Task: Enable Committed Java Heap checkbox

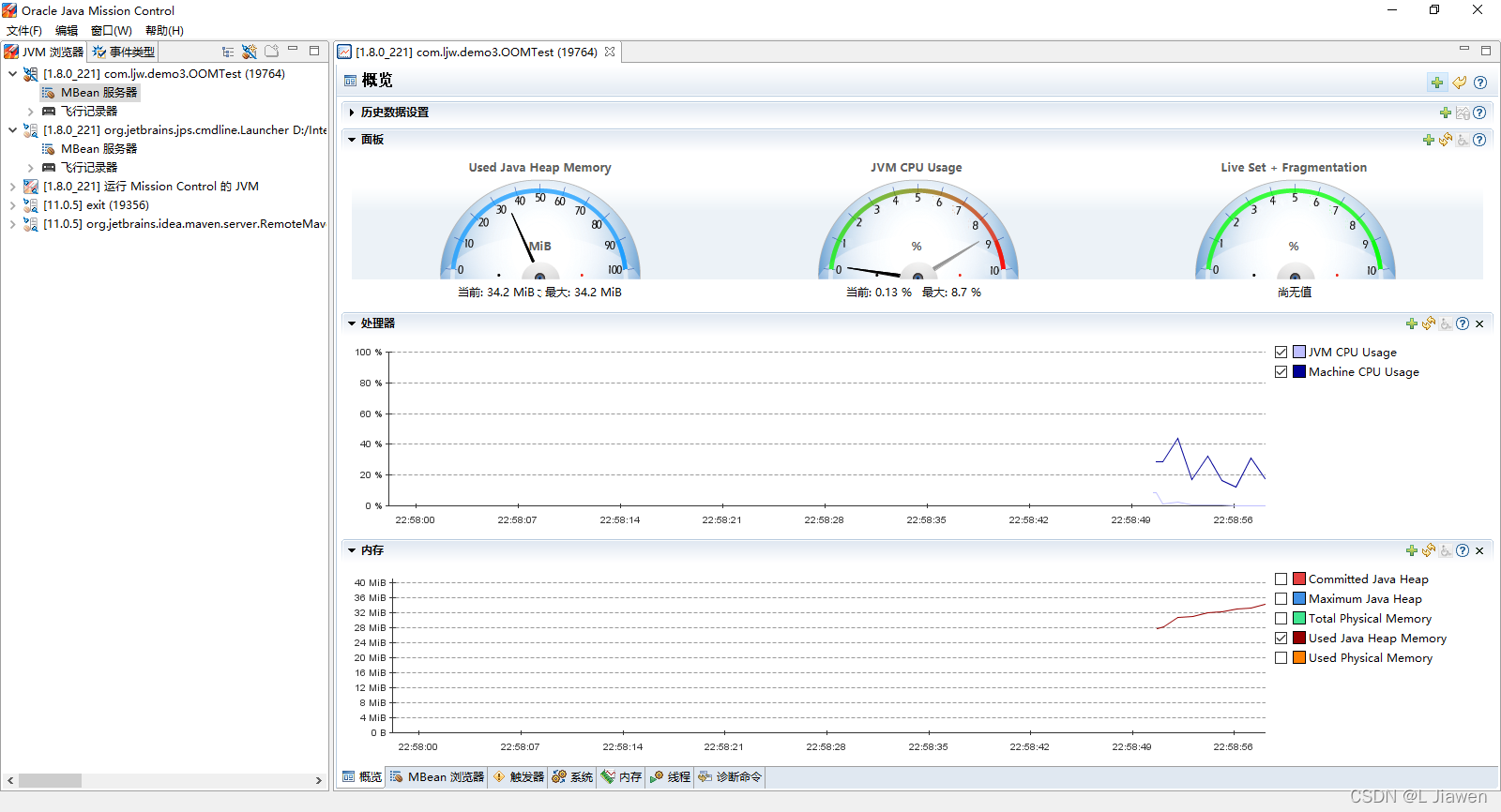Action: click(1281, 579)
